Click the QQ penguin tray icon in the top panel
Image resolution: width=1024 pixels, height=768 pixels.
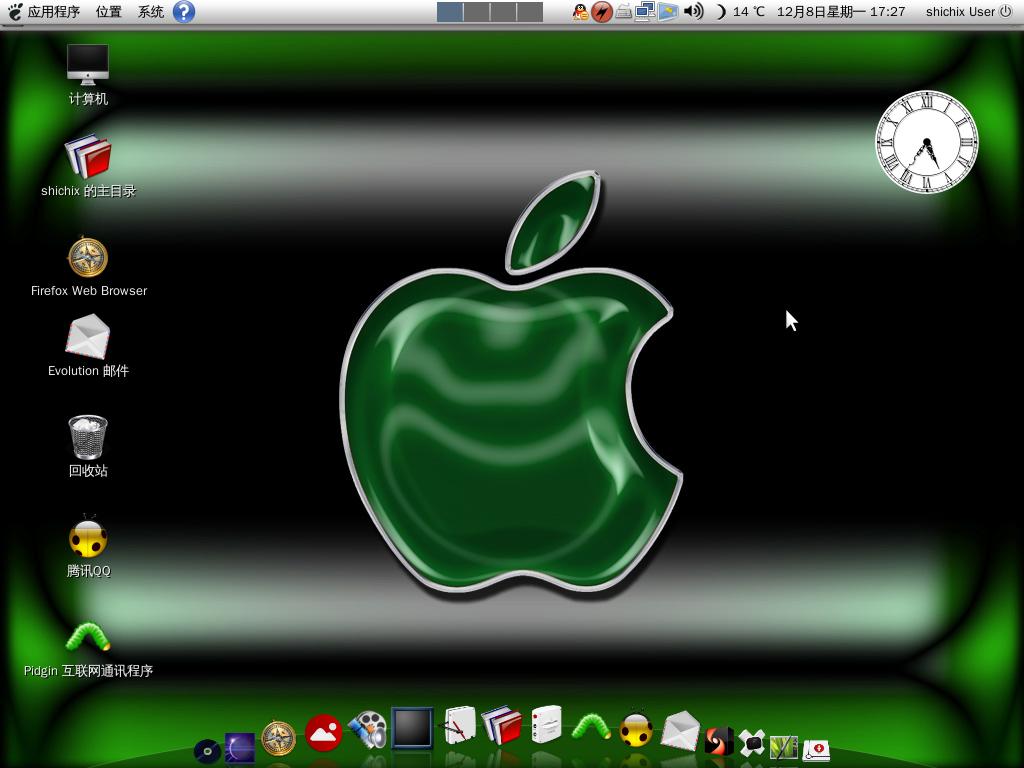(x=581, y=12)
